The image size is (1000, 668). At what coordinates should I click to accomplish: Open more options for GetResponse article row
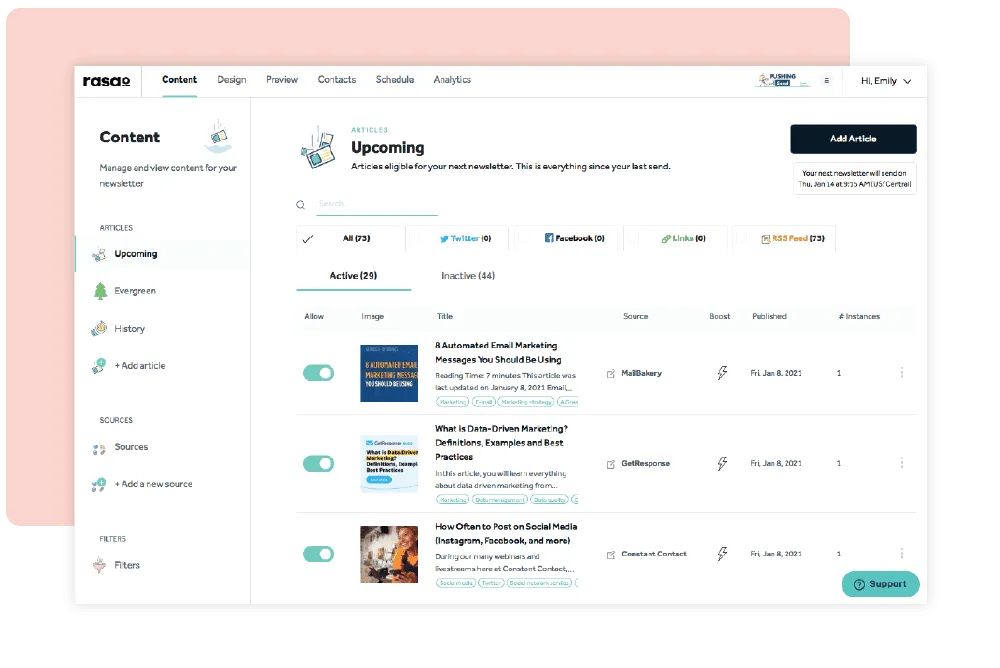coord(902,463)
